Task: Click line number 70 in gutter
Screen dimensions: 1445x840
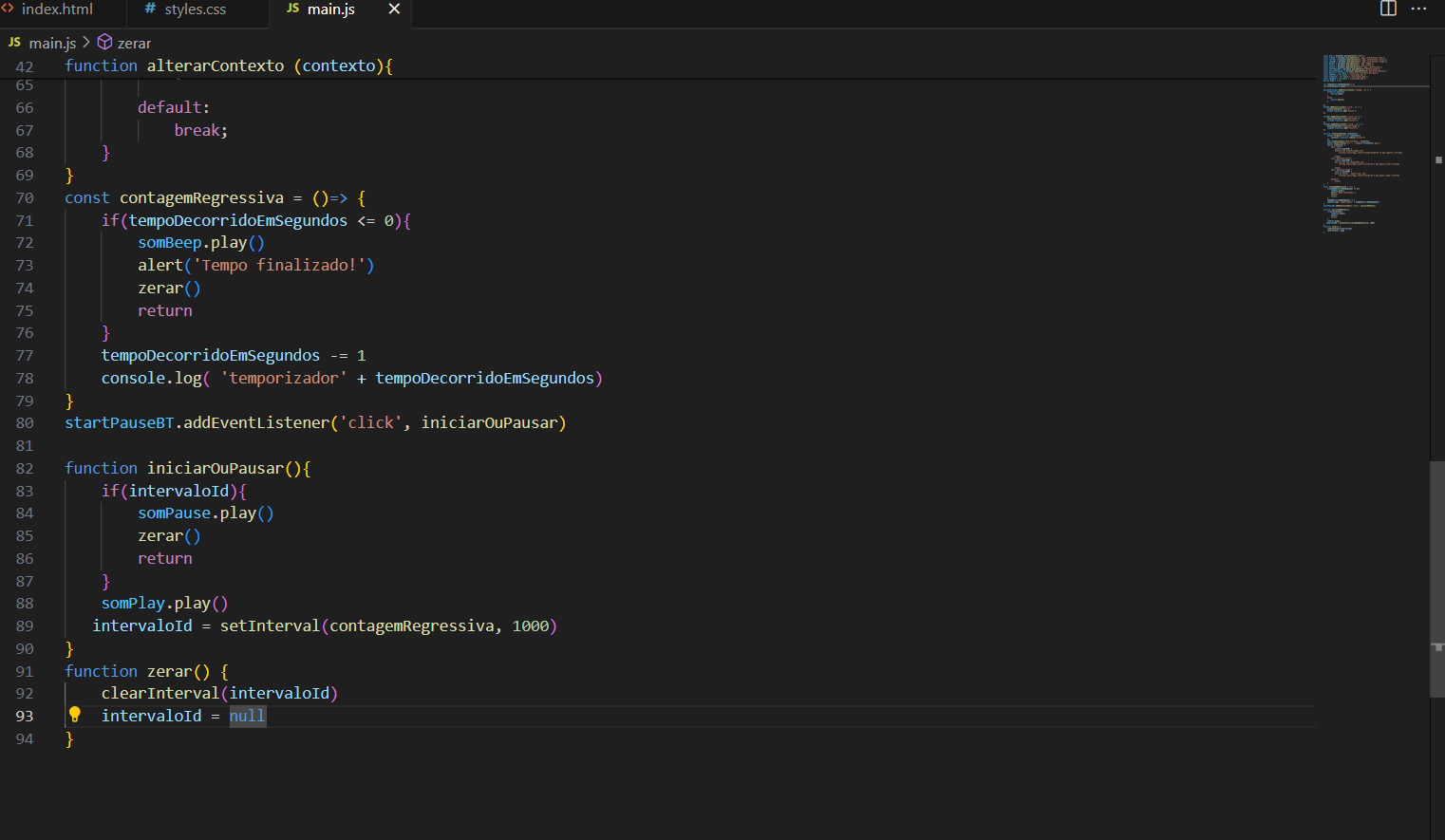Action: 25,198
